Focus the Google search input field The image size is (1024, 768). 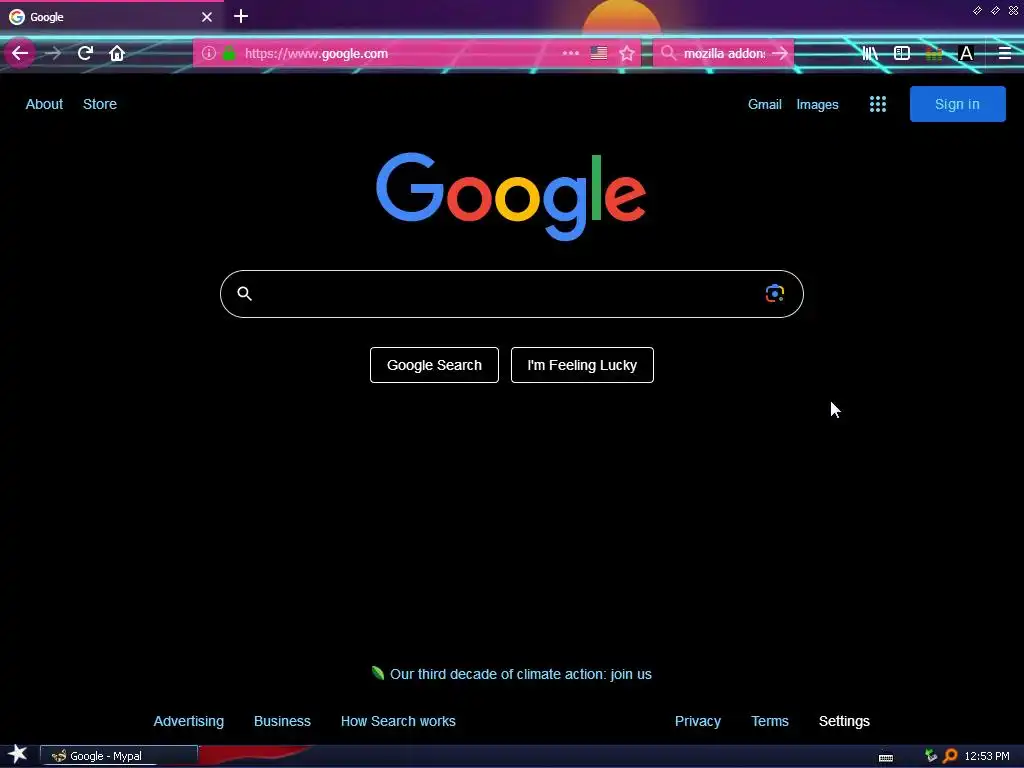click(x=511, y=294)
